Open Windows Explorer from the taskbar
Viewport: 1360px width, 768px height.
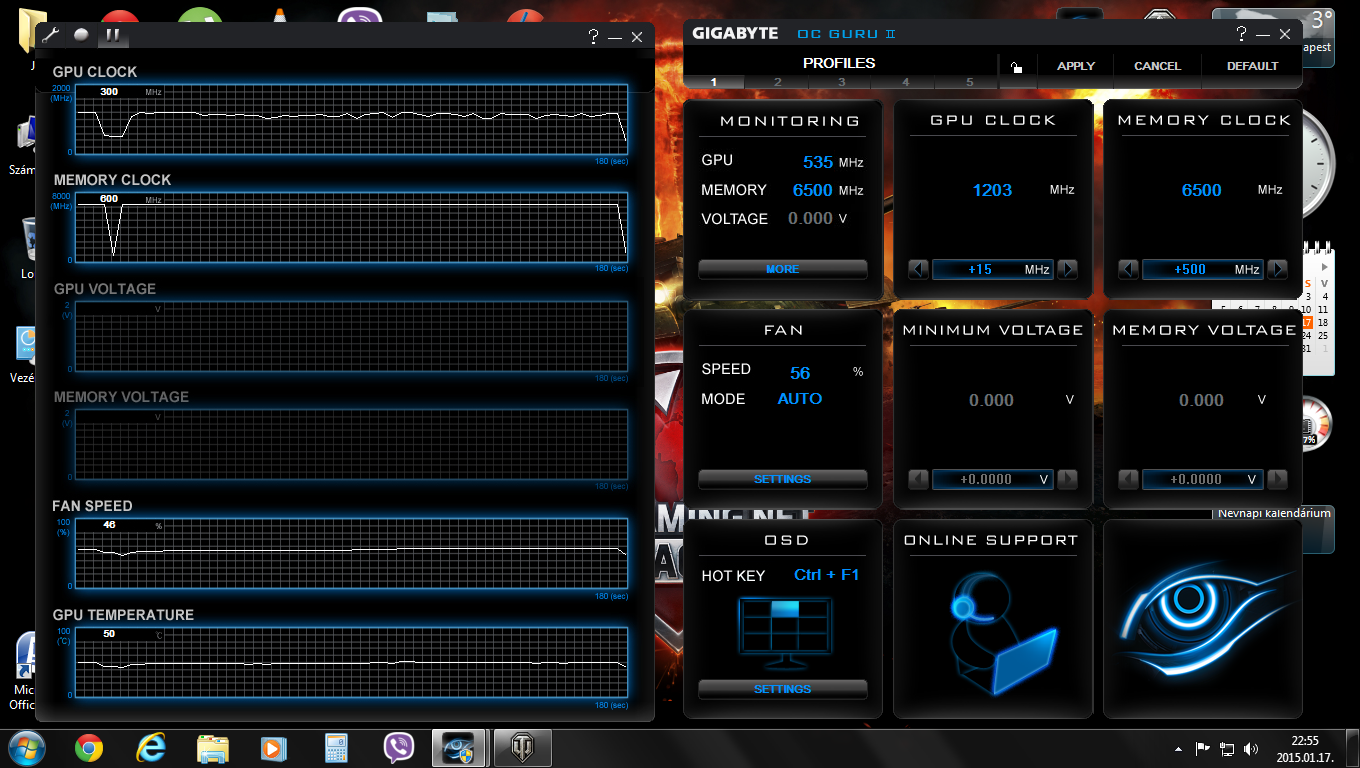[x=213, y=748]
